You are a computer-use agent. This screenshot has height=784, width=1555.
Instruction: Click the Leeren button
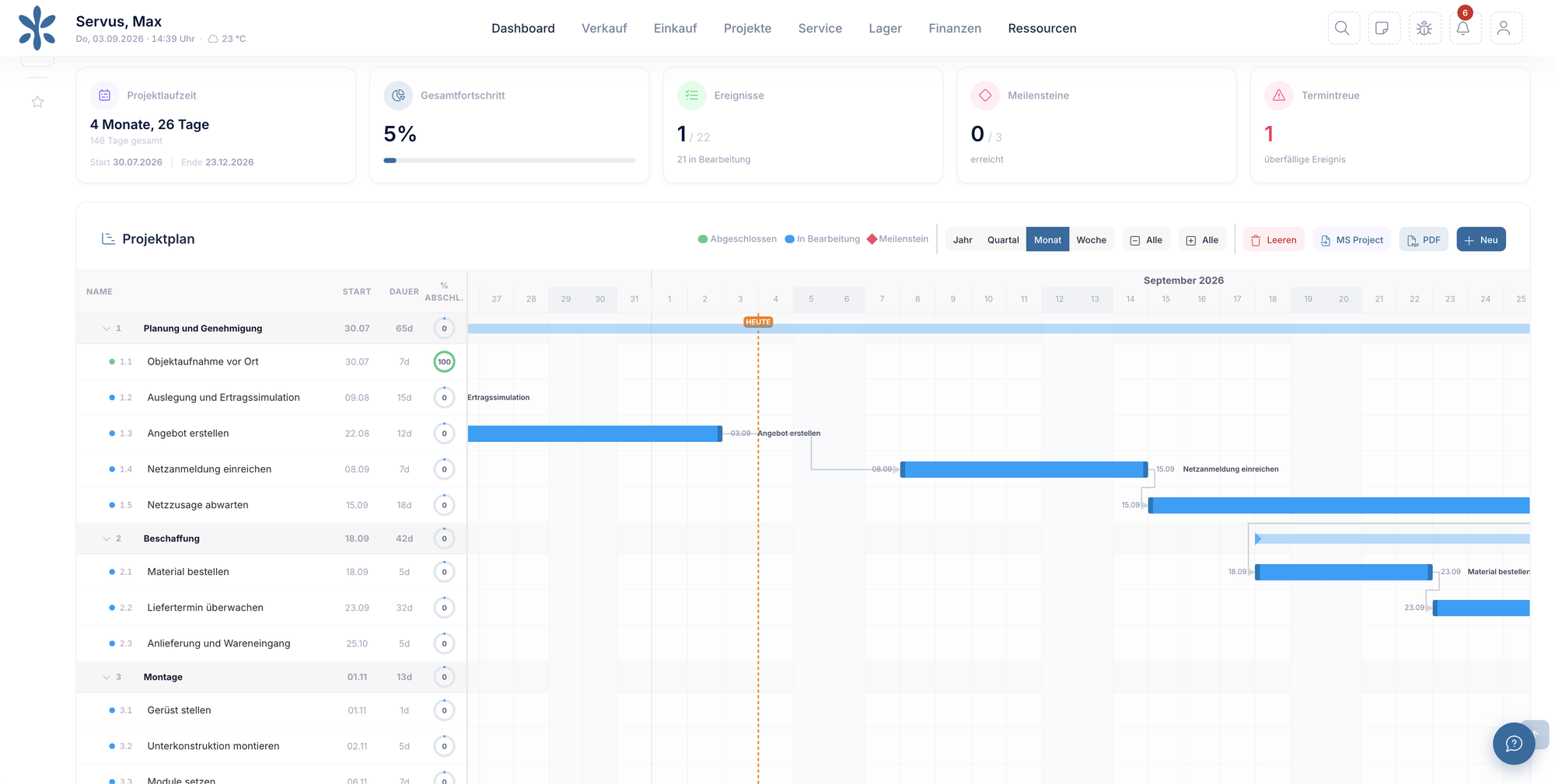pyautogui.click(x=1274, y=240)
